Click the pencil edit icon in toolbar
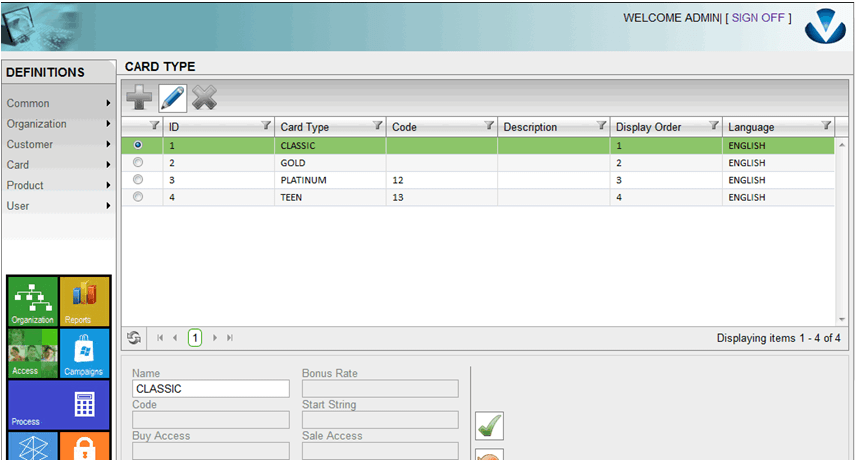The height and width of the screenshot is (462, 855). 173,97
